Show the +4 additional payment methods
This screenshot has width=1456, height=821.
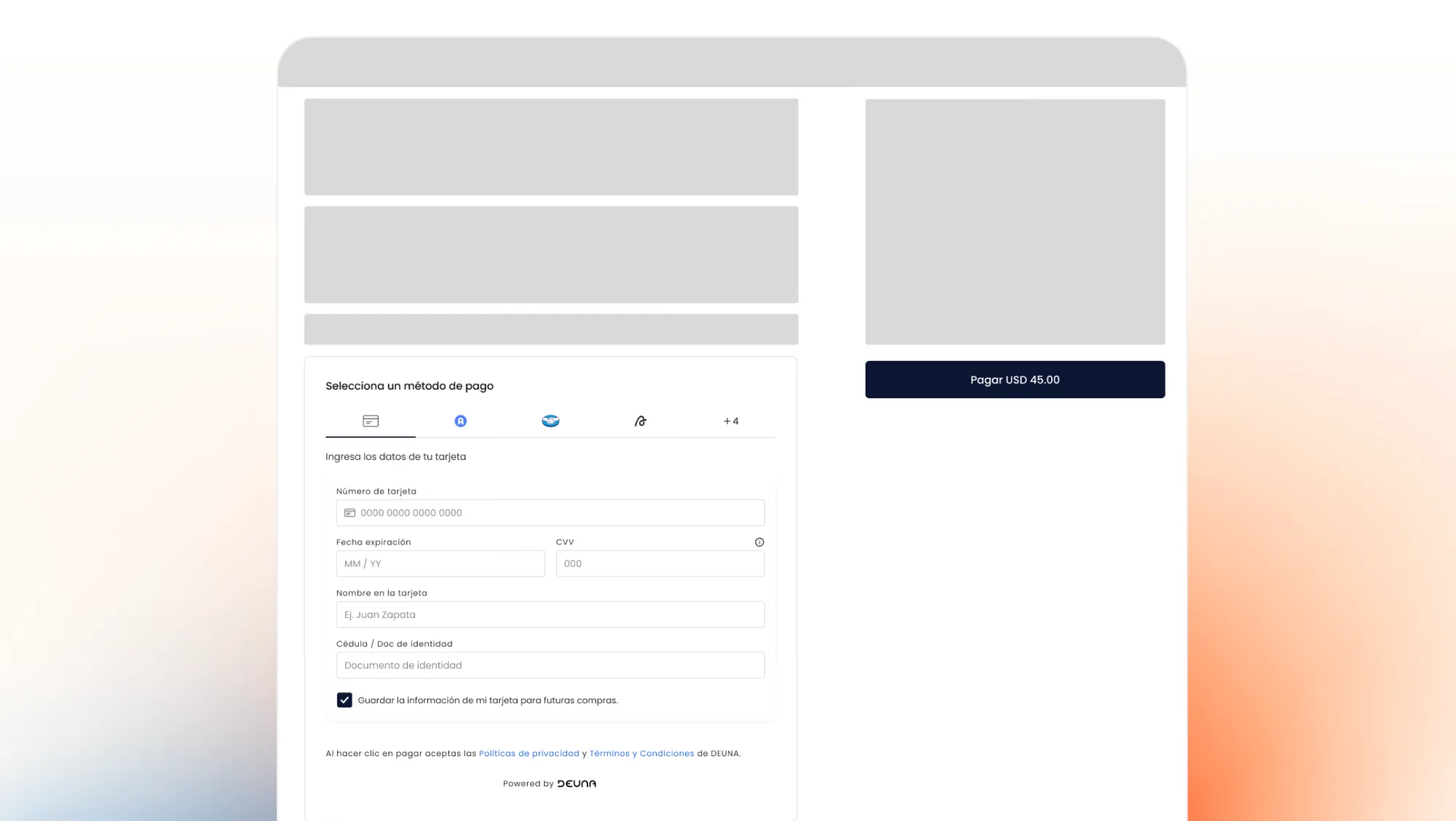(731, 421)
